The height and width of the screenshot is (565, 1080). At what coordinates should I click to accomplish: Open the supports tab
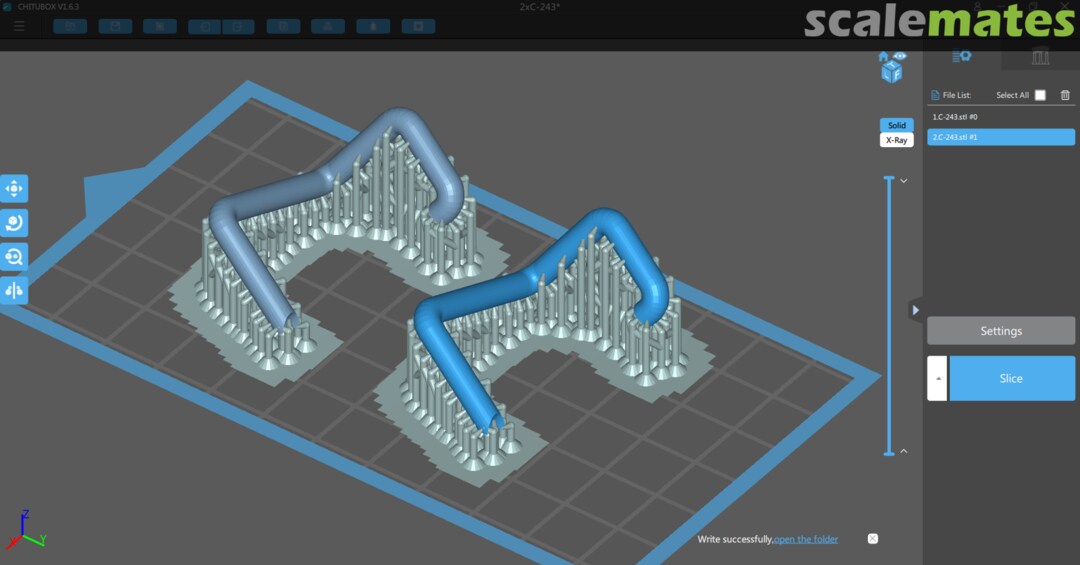point(1040,56)
